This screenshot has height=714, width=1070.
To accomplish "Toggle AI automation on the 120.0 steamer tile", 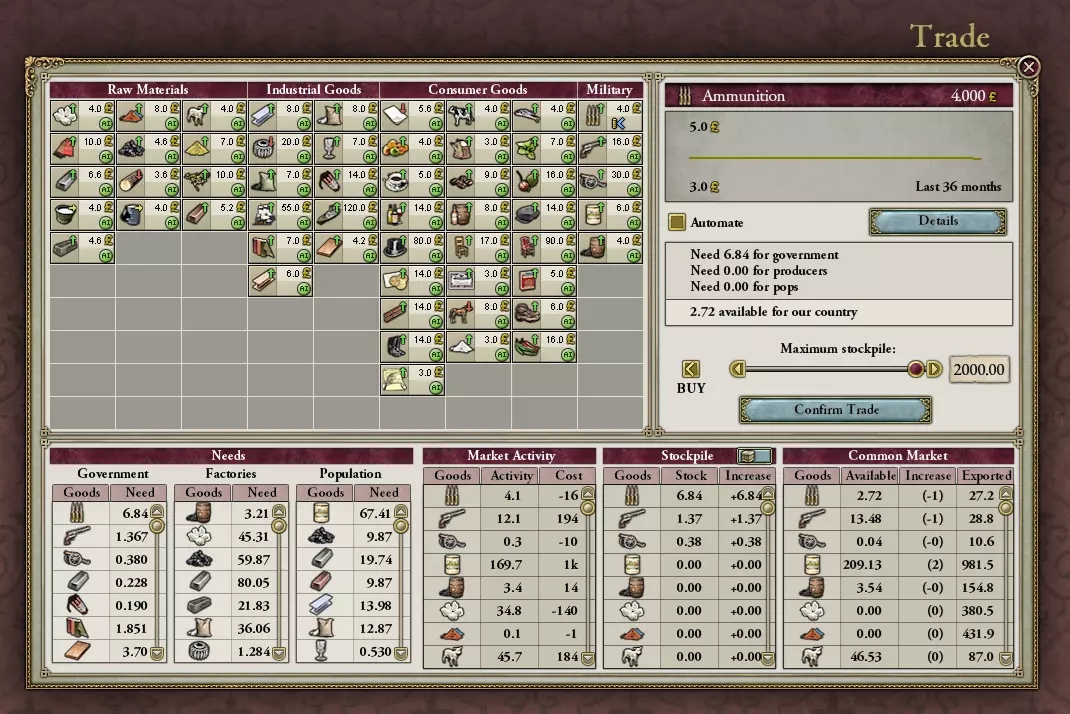I will [x=371, y=222].
